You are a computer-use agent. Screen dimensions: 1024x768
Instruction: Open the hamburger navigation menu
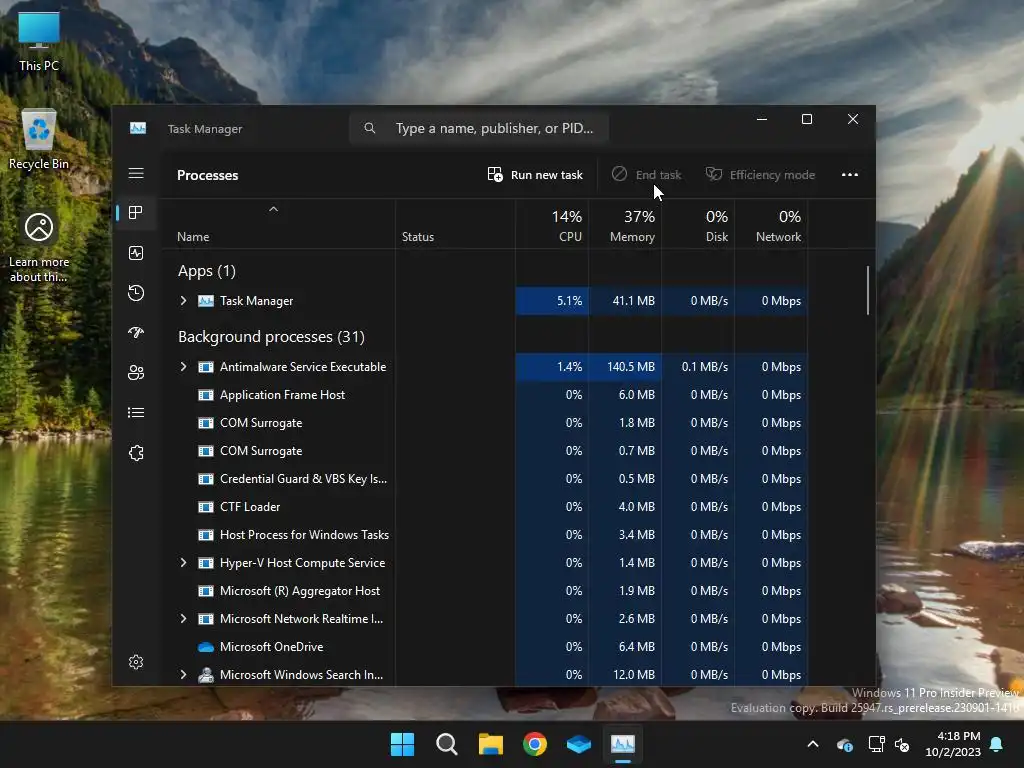click(x=136, y=173)
